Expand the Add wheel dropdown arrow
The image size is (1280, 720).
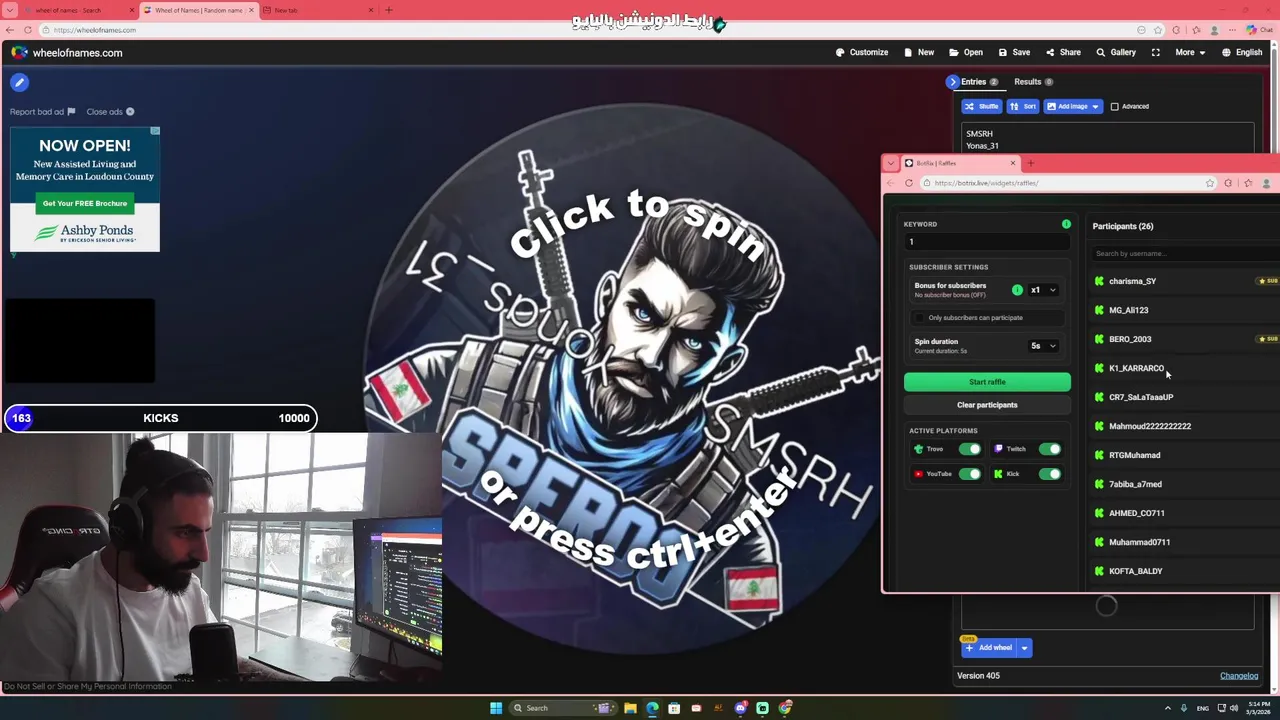tap(1024, 648)
